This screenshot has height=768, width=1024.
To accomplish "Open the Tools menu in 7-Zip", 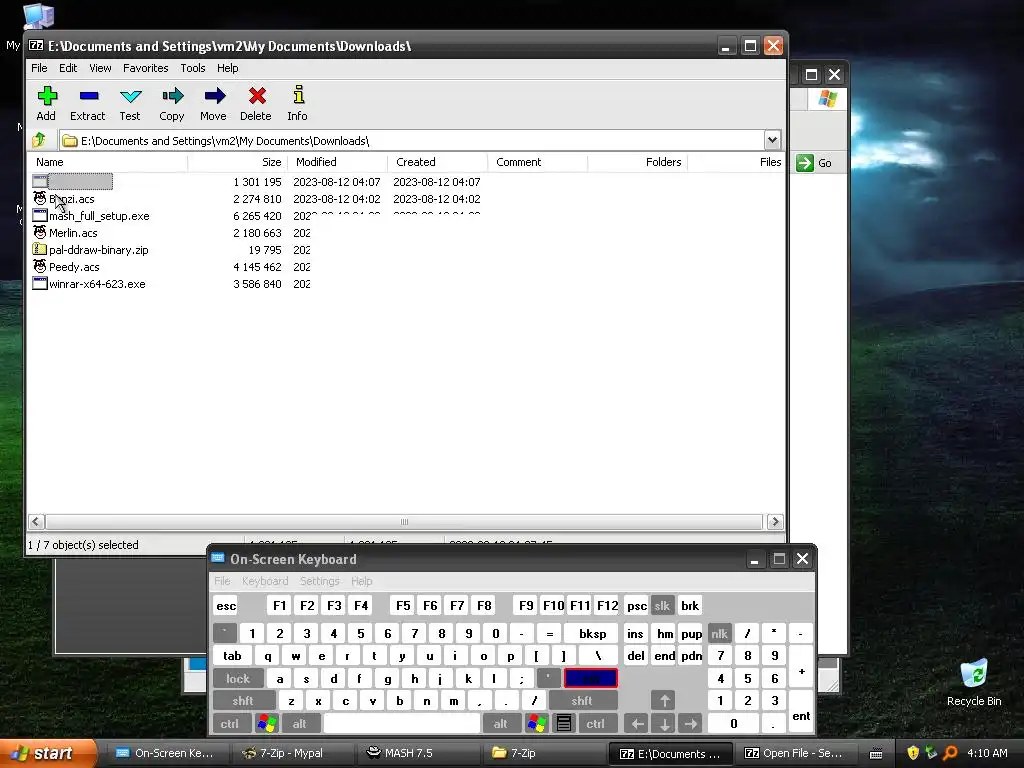I will coord(193,68).
